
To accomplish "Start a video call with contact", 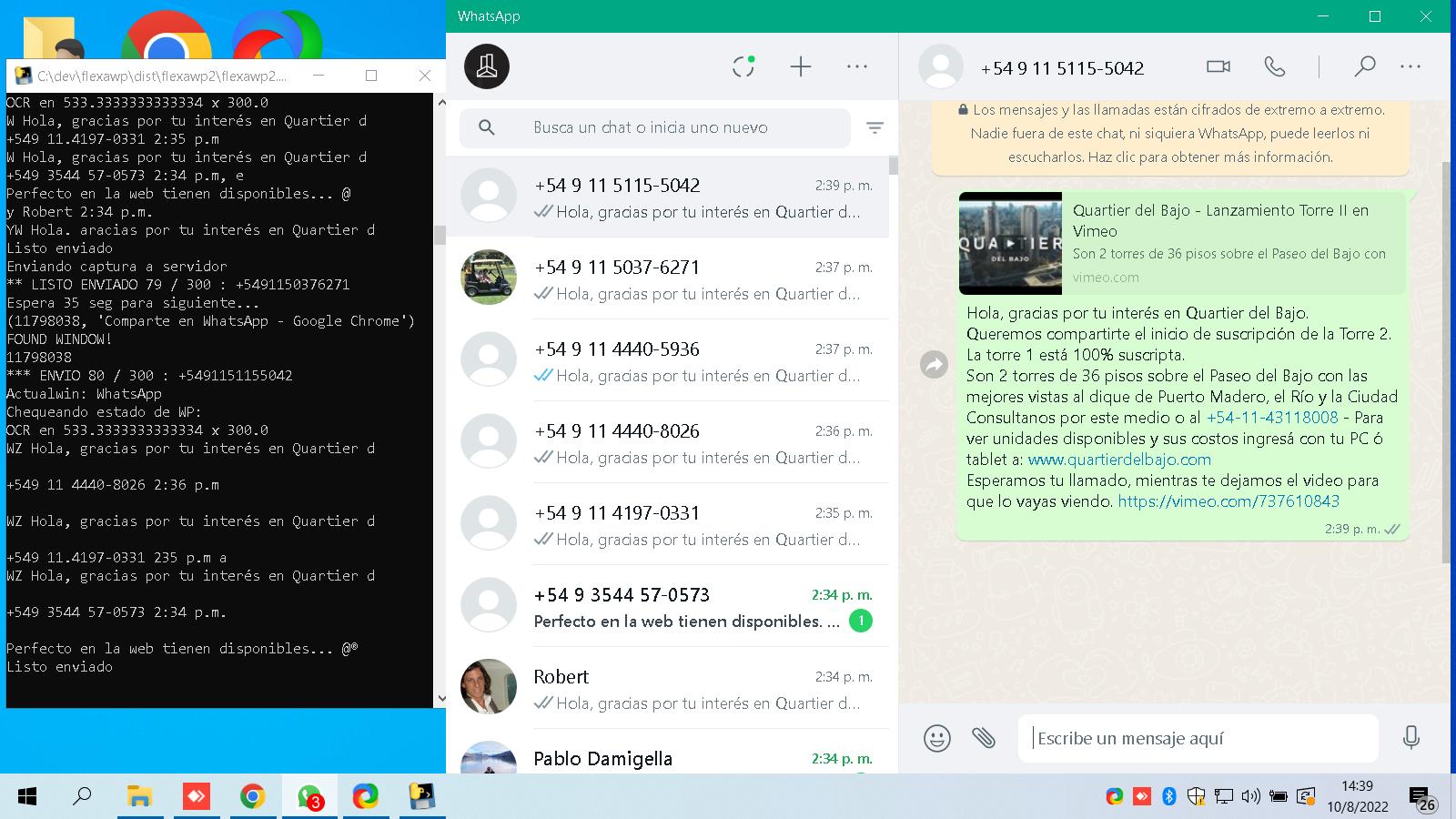I will coord(1218,66).
